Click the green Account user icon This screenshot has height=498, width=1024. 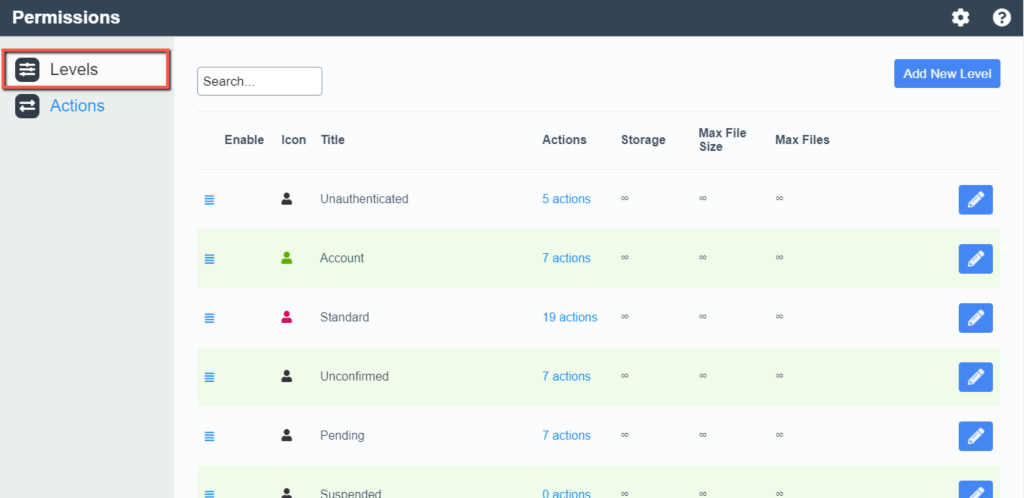point(287,258)
